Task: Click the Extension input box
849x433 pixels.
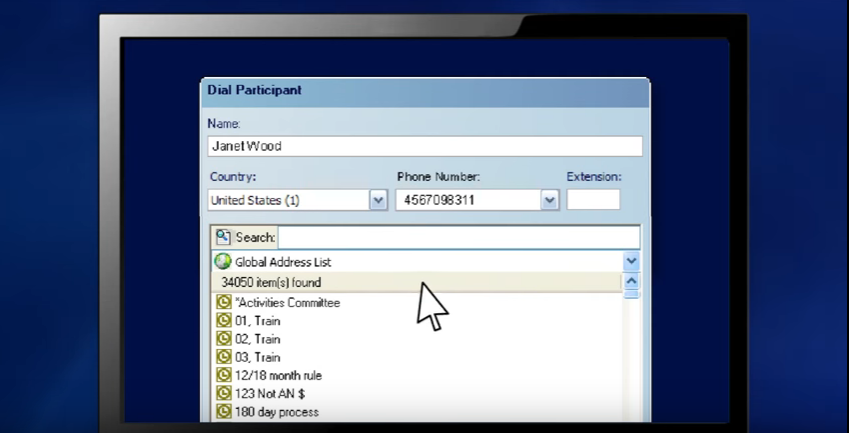Action: click(x=593, y=200)
